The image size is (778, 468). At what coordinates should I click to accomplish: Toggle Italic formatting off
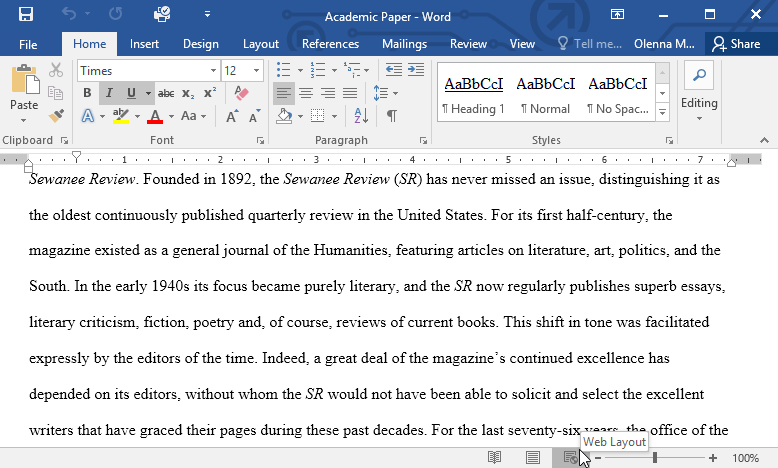coord(109,93)
